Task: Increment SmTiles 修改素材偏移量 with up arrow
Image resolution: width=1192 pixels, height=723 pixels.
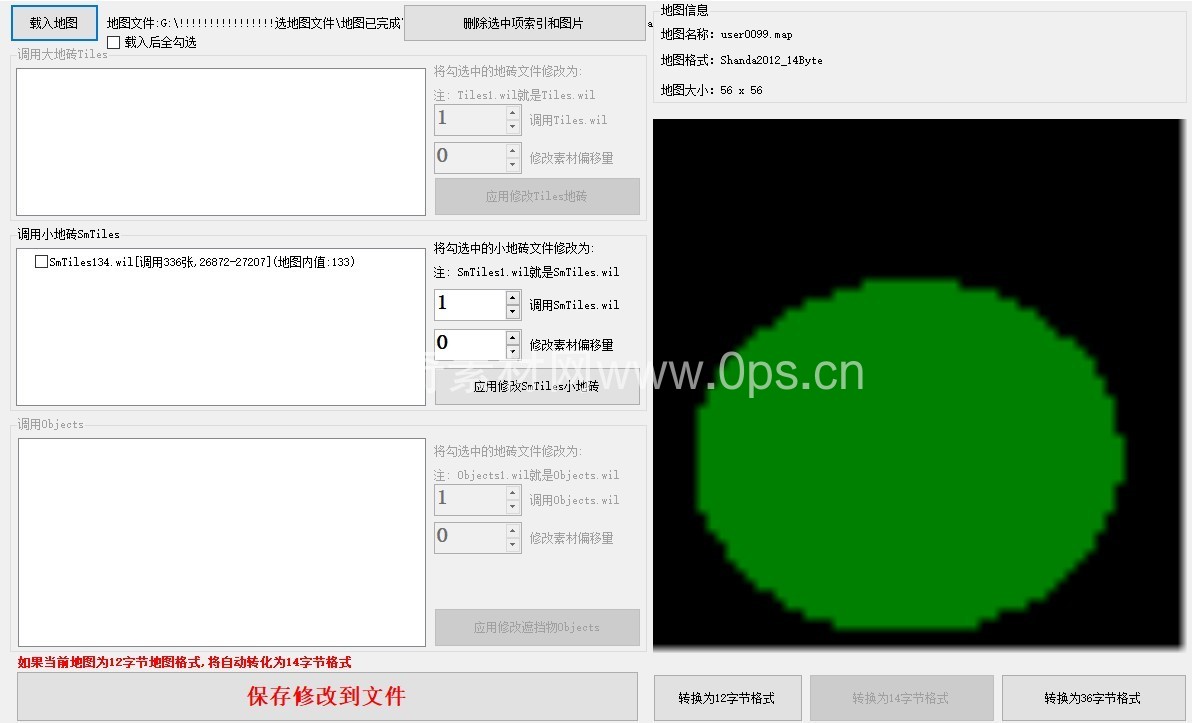Action: (x=513, y=338)
